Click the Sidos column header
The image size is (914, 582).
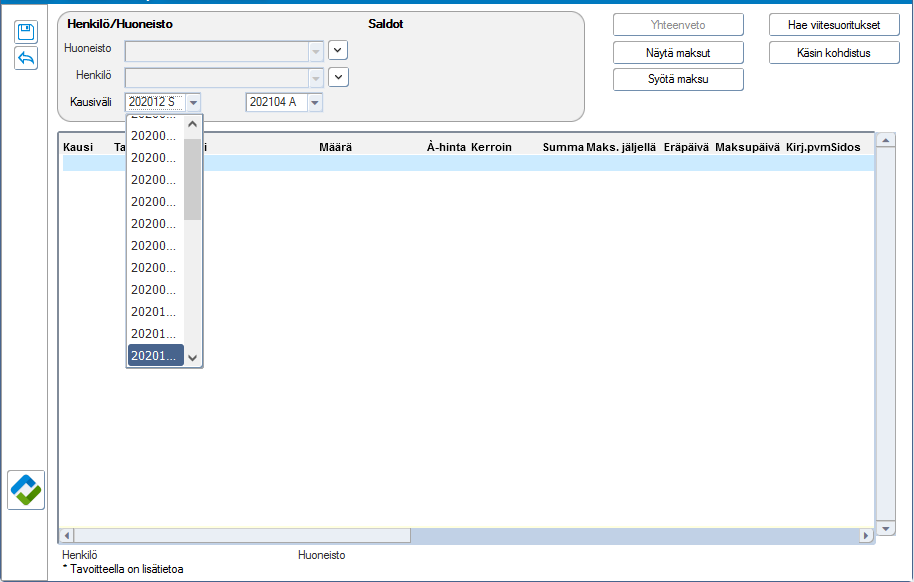845,147
